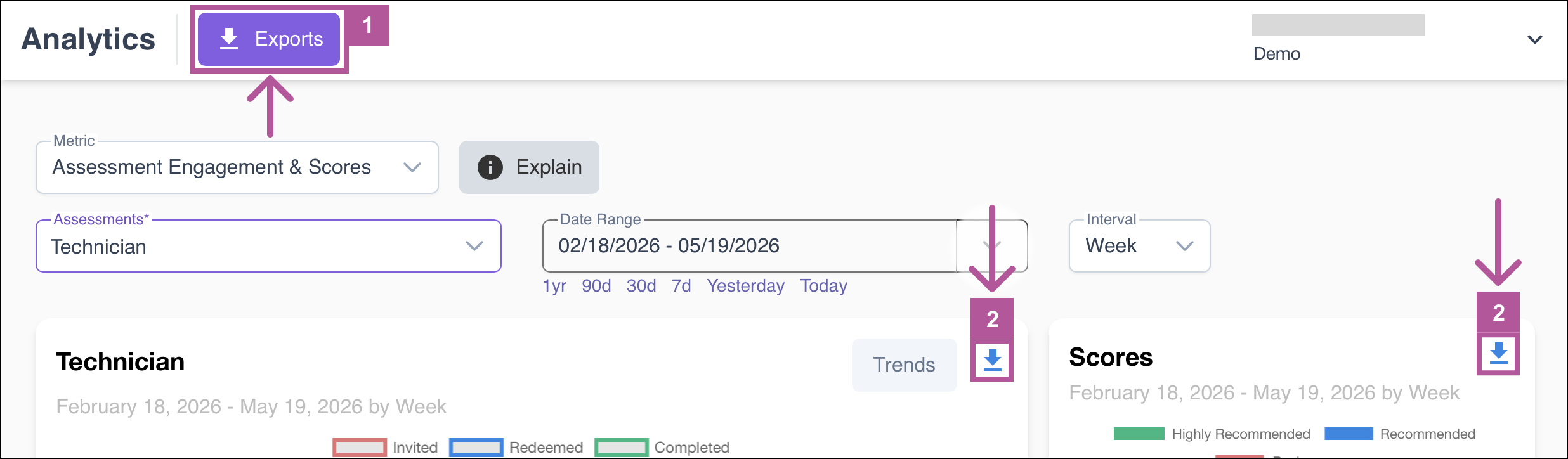Select the 90d date shortcut
This screenshot has width=1568, height=459.
point(596,286)
